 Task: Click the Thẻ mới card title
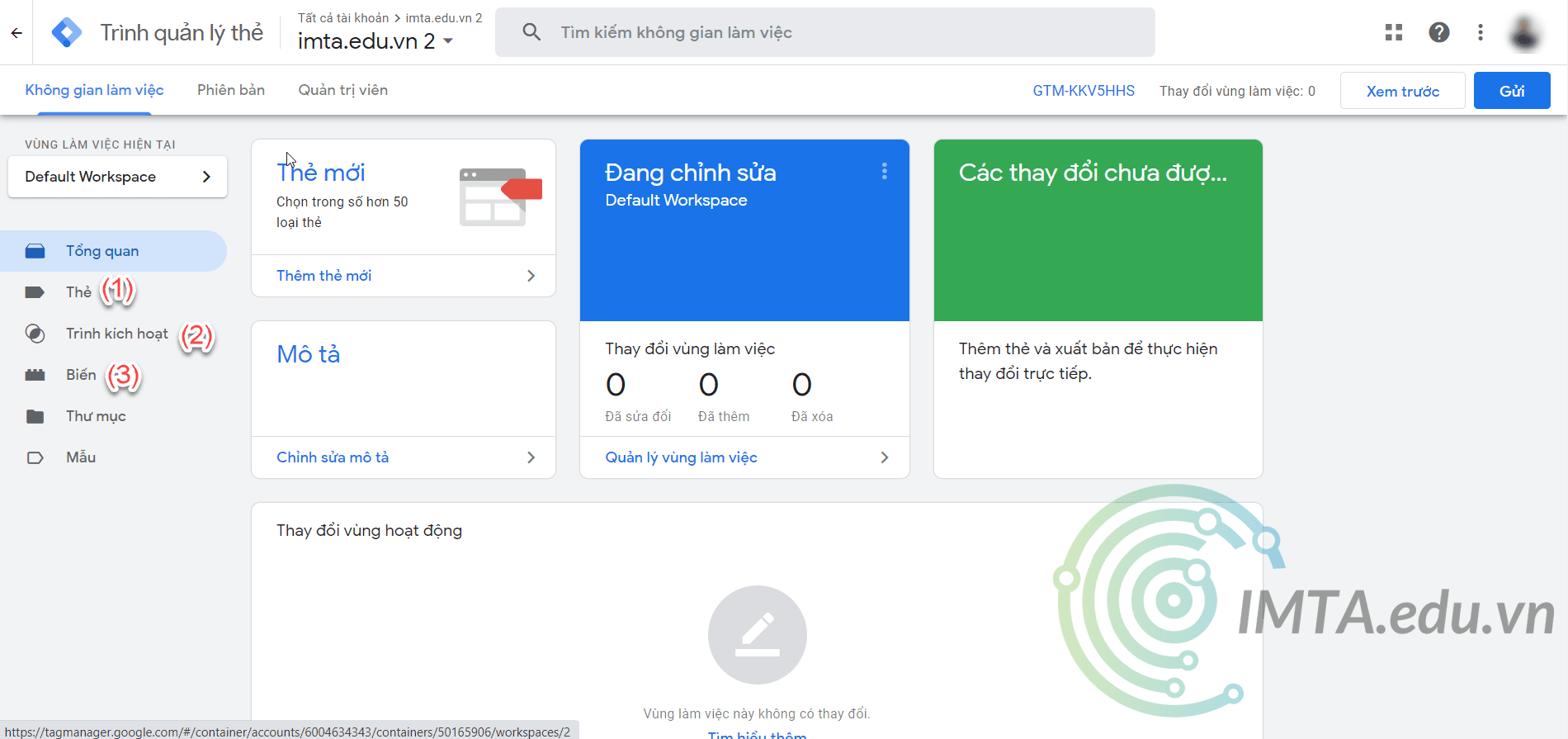321,173
